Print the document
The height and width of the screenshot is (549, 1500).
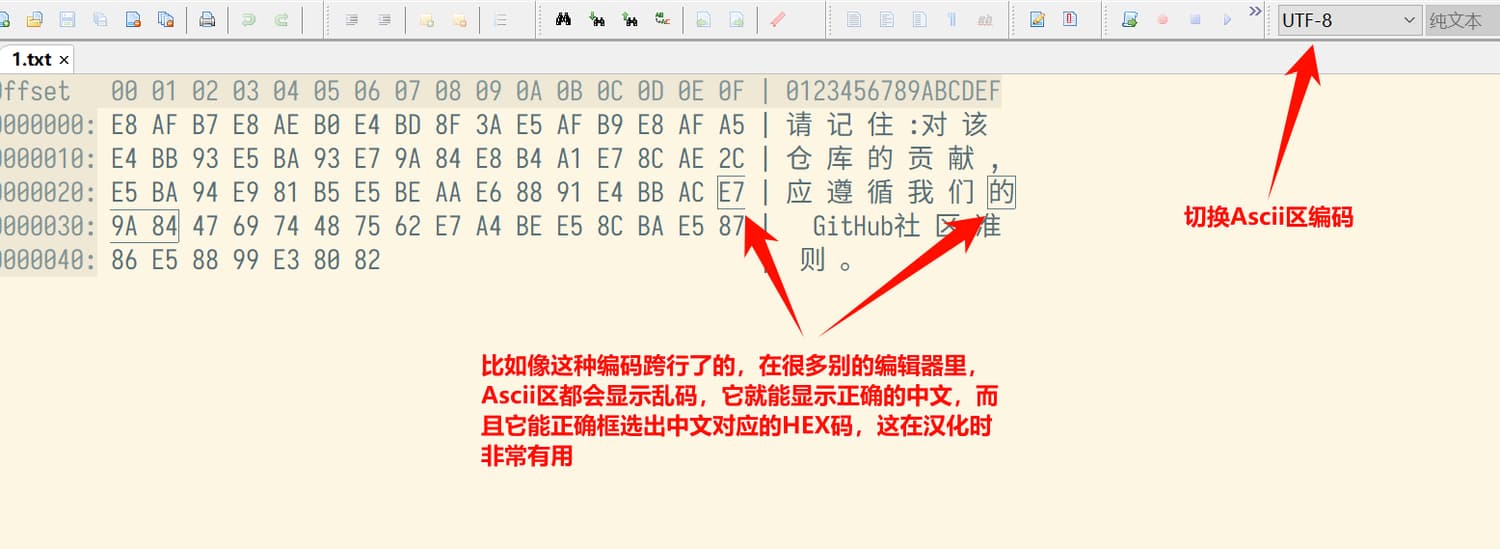tap(207, 19)
